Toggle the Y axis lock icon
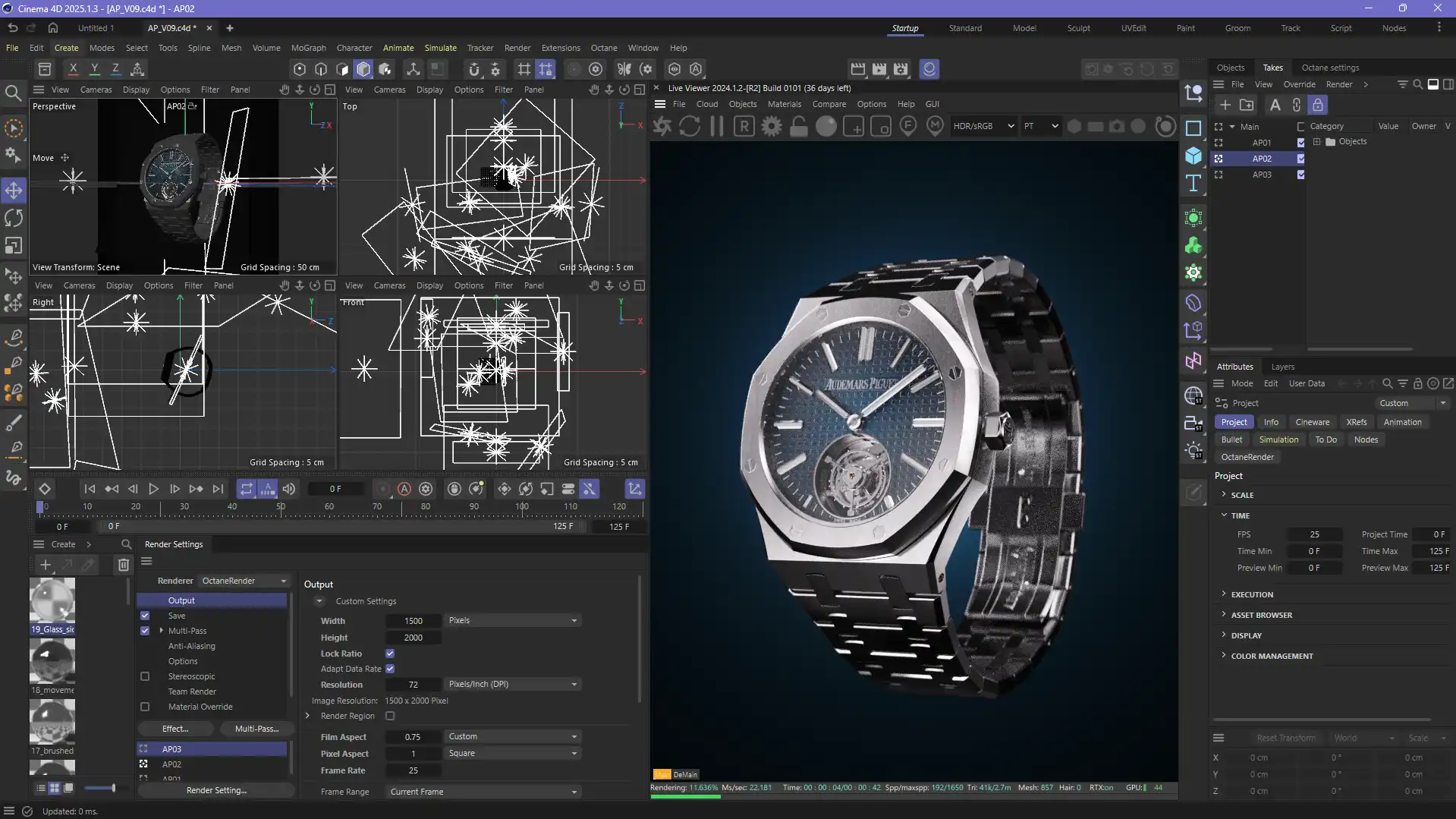This screenshot has height=819, width=1456. [x=94, y=69]
